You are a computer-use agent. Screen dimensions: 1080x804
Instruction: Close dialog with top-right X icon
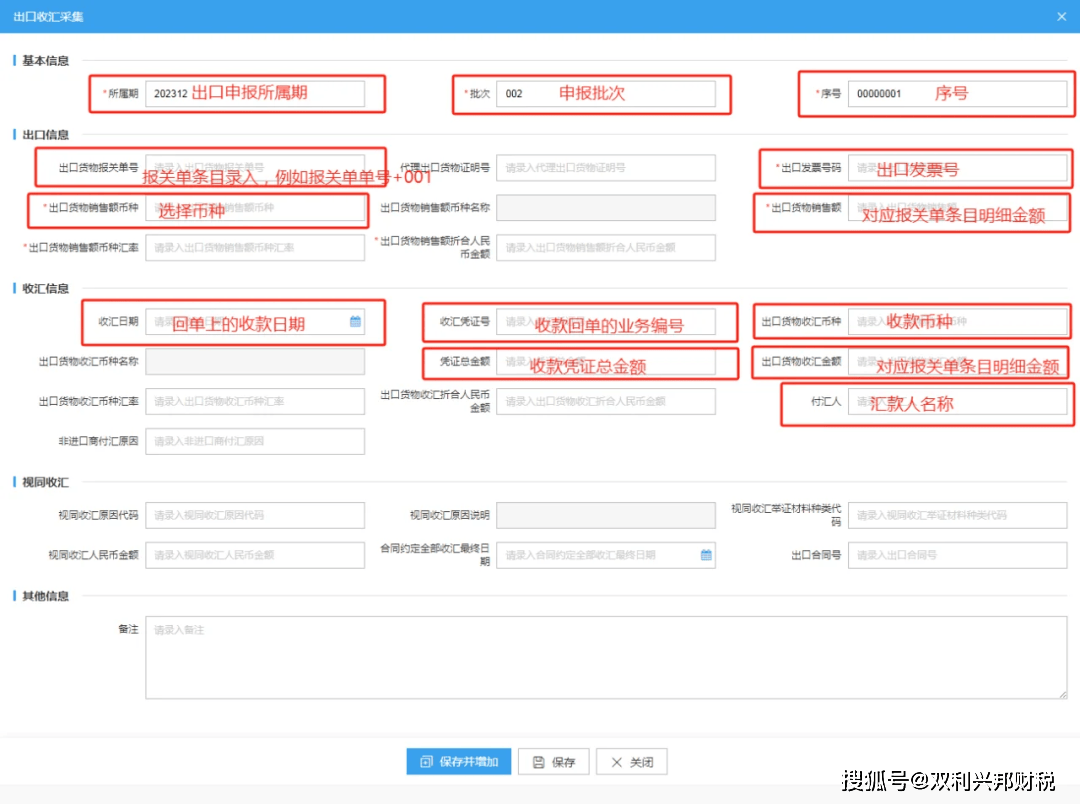point(1061,16)
